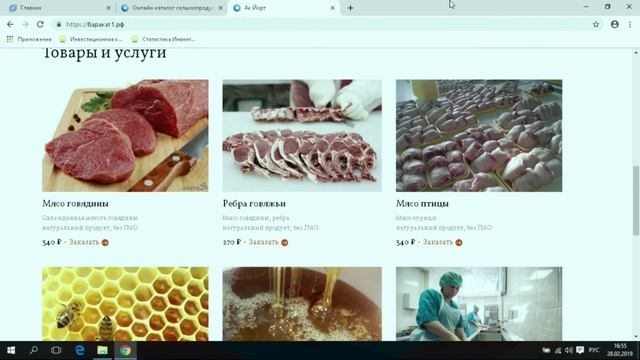Reload the page with the refresh icon
Image resolution: width=640 pixels, height=360 pixels.
40,24
